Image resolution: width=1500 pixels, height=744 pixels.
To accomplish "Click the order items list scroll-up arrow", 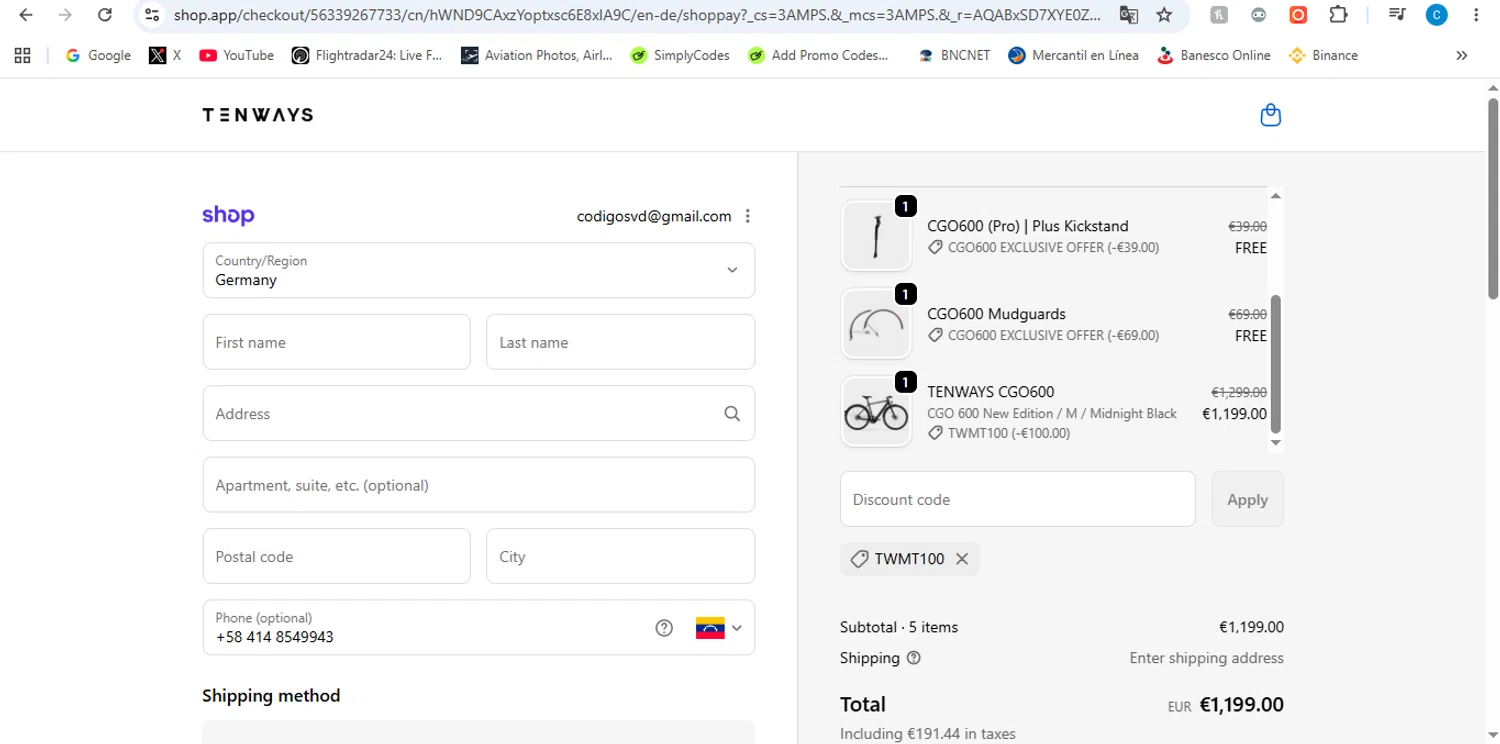I will (x=1275, y=195).
